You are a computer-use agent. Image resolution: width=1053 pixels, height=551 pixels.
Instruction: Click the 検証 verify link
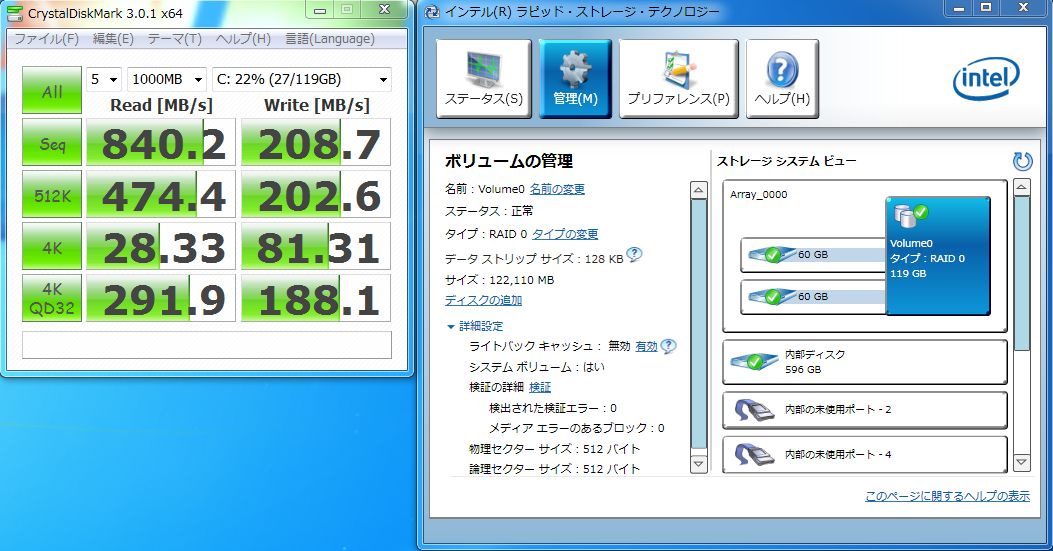[540, 387]
